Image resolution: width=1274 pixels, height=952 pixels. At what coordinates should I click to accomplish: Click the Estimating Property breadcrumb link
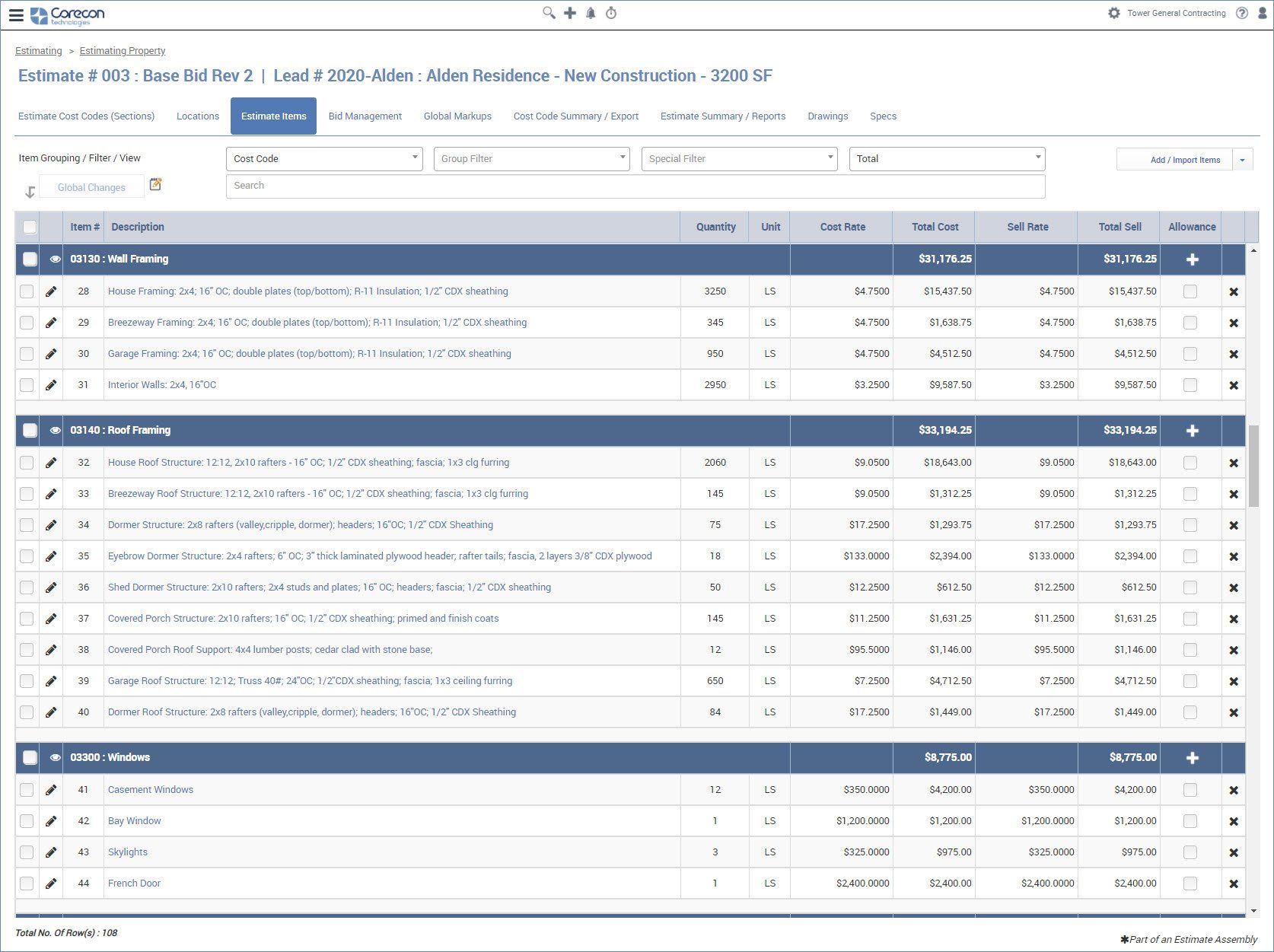123,51
